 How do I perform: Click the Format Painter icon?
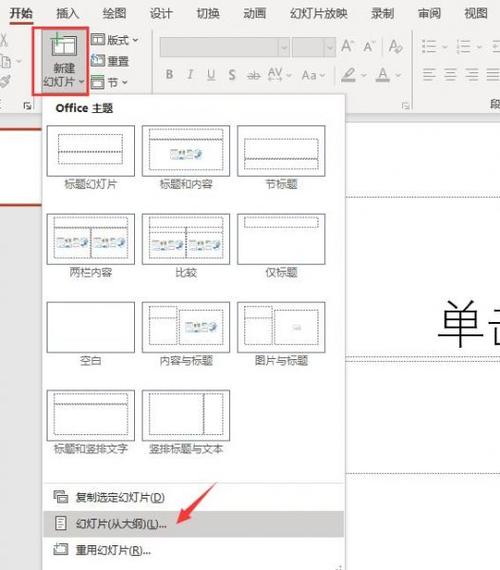pyautogui.click(x=5, y=81)
